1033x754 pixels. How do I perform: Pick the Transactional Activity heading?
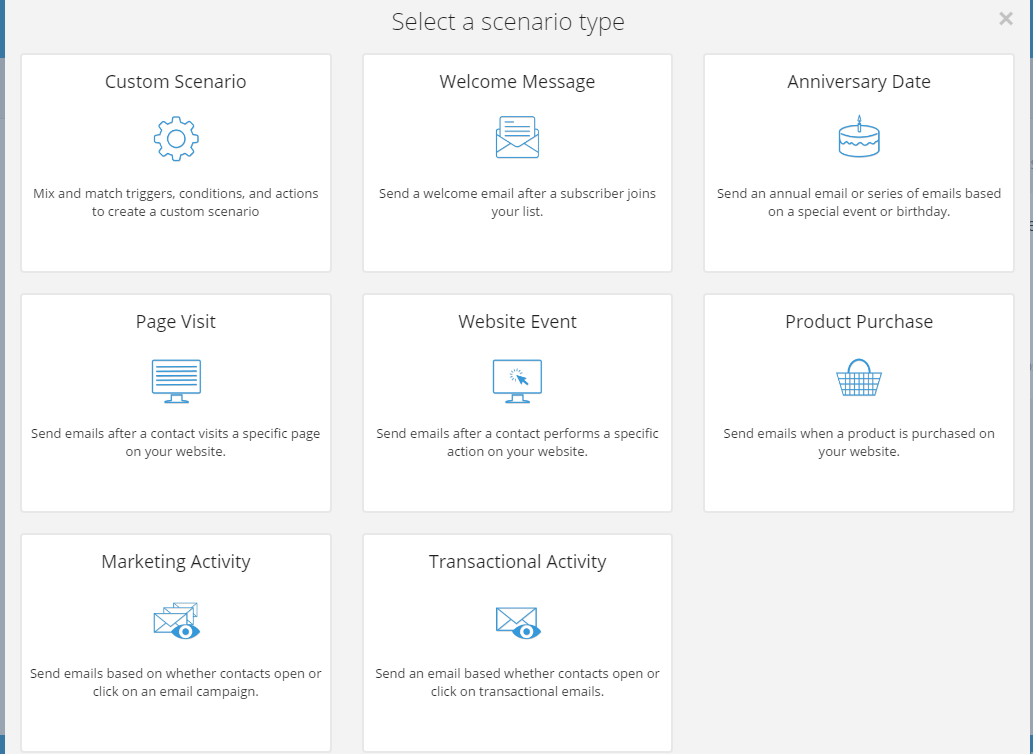(517, 562)
